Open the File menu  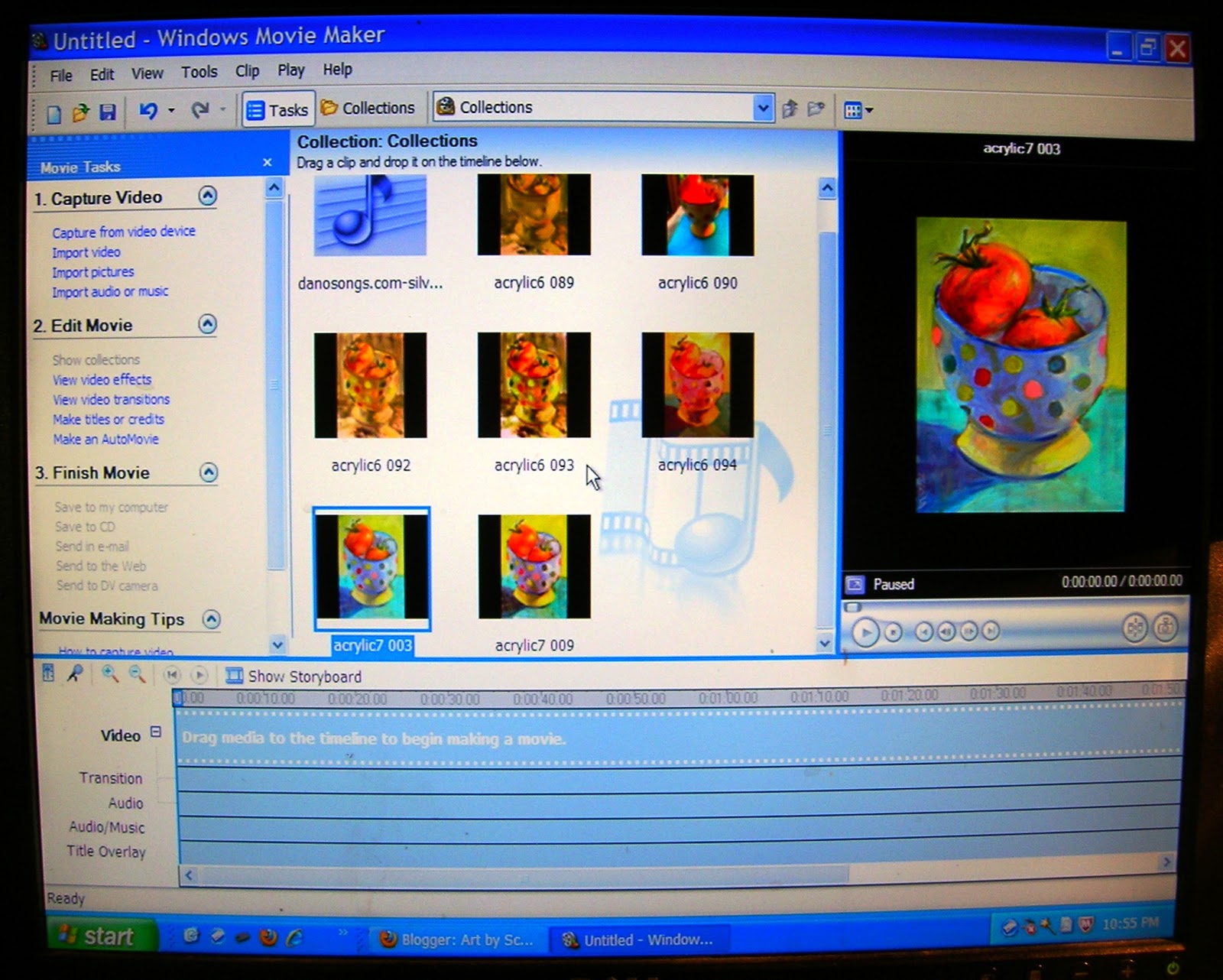click(61, 76)
